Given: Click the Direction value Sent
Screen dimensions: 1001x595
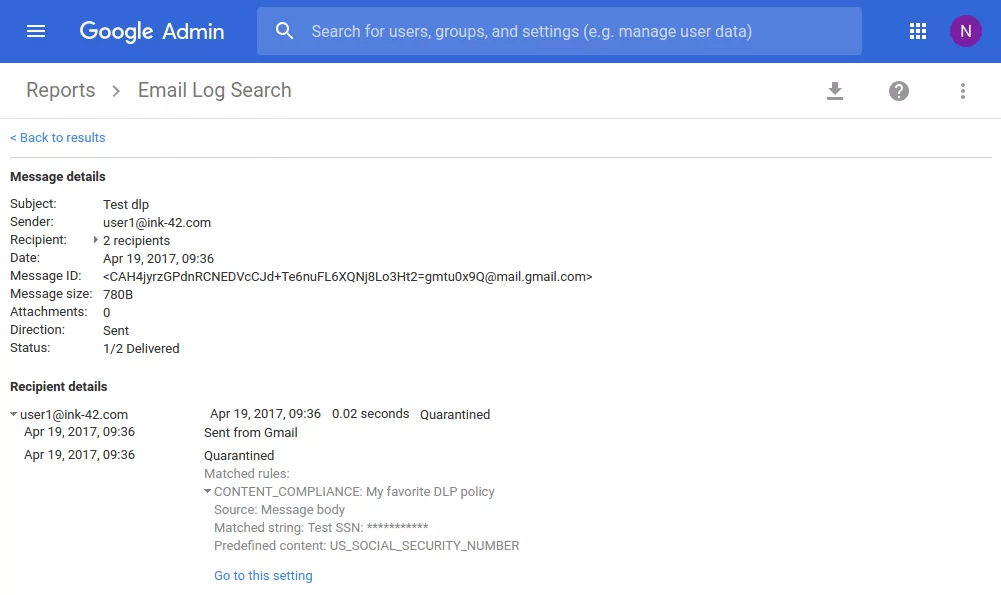Looking at the screenshot, I should point(116,331).
